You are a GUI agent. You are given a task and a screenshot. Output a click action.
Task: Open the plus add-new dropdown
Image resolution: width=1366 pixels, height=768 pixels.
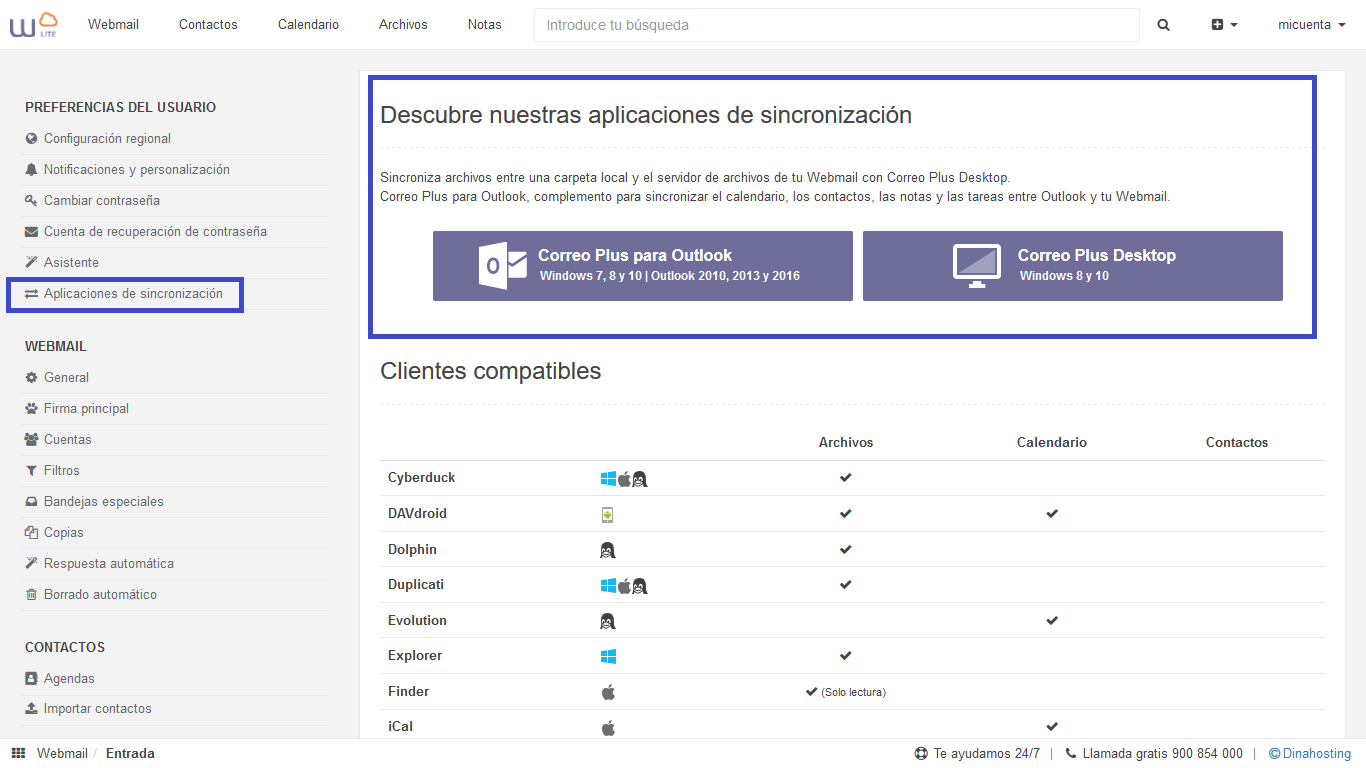(x=1225, y=25)
